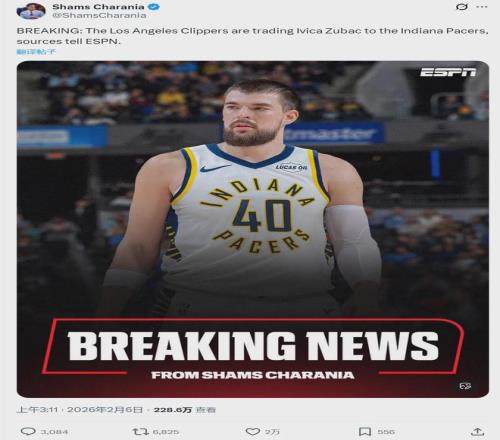Open the @ShamsCharania handle link
The image size is (500, 440).
click(99, 15)
